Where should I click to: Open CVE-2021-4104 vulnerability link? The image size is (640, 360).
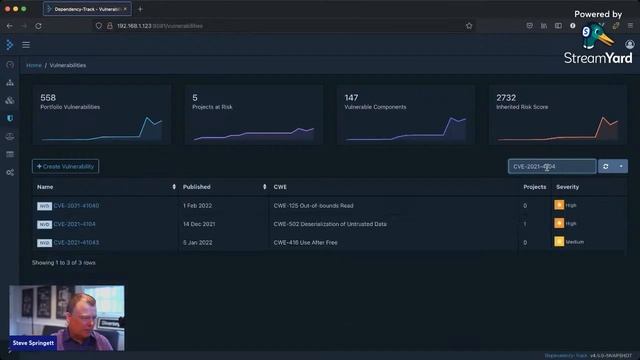pos(74,224)
